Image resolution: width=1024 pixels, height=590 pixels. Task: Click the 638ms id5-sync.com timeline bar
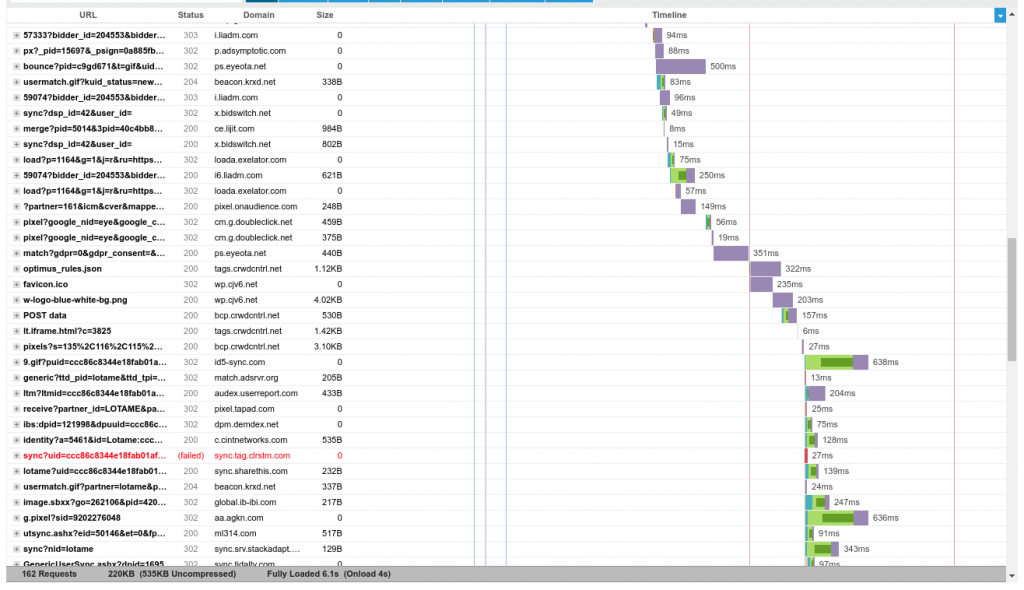point(836,362)
